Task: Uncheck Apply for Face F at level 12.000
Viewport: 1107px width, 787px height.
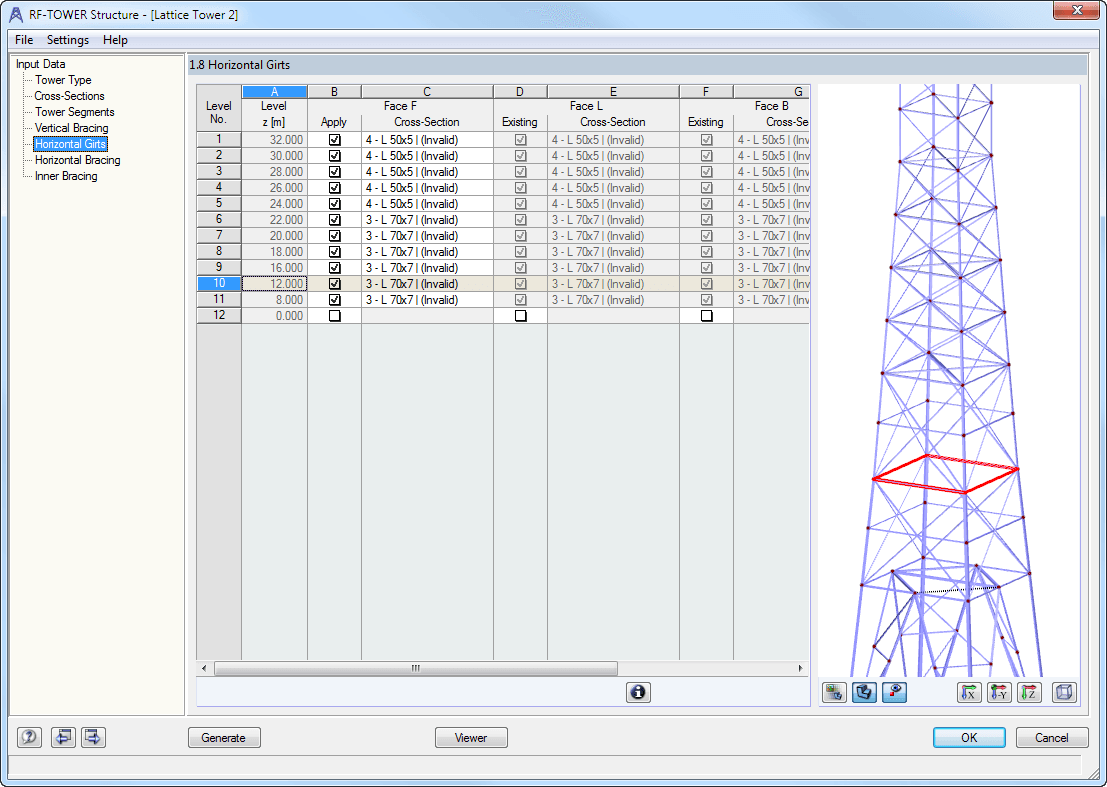Action: pyautogui.click(x=335, y=284)
